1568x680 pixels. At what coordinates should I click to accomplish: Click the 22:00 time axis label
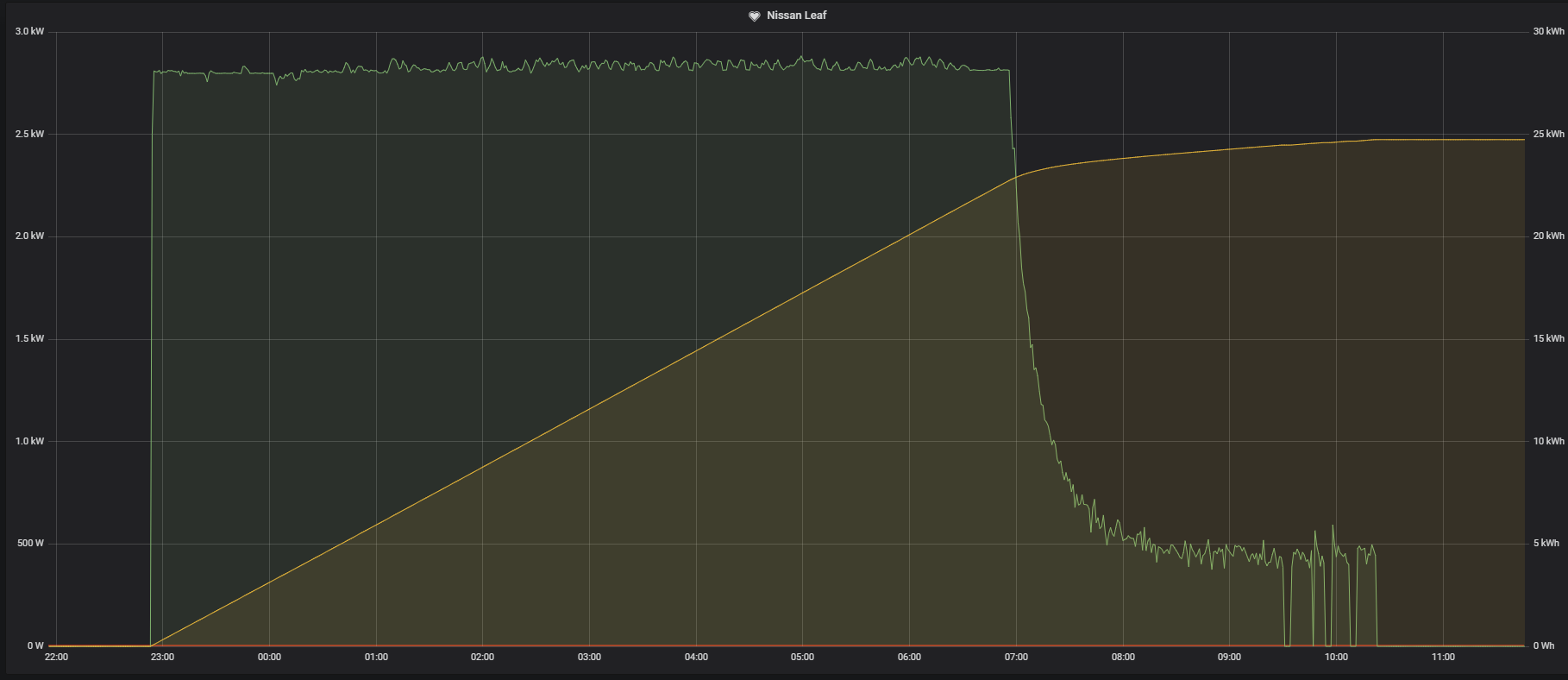pyautogui.click(x=56, y=658)
